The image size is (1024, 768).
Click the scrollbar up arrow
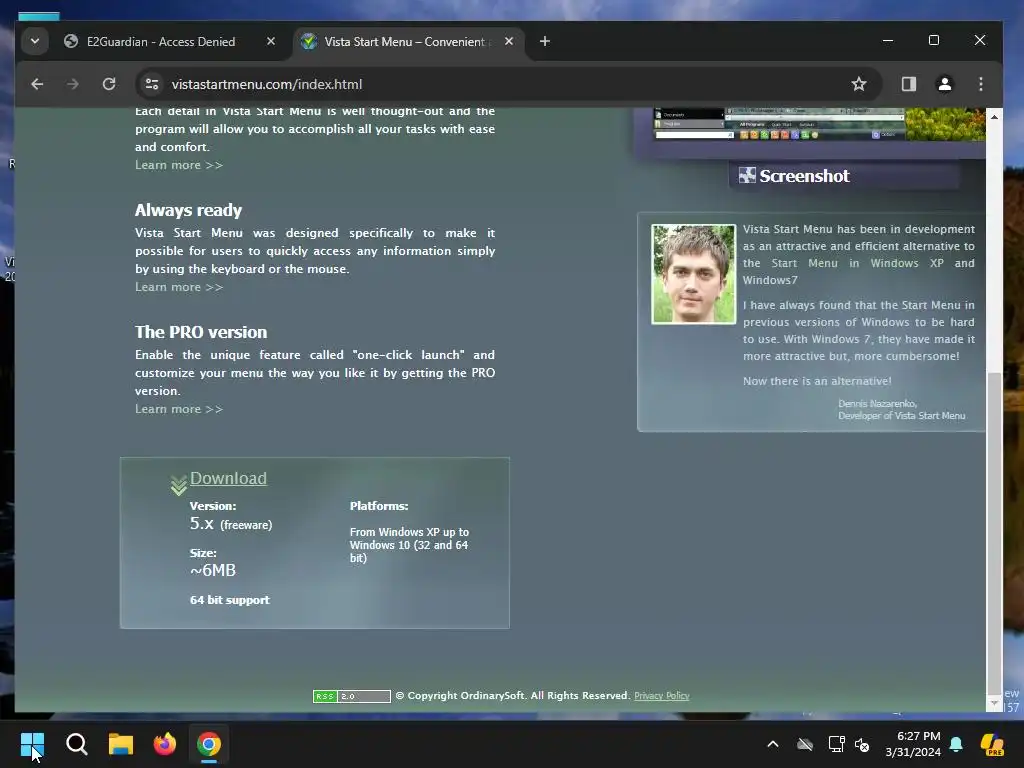point(994,117)
